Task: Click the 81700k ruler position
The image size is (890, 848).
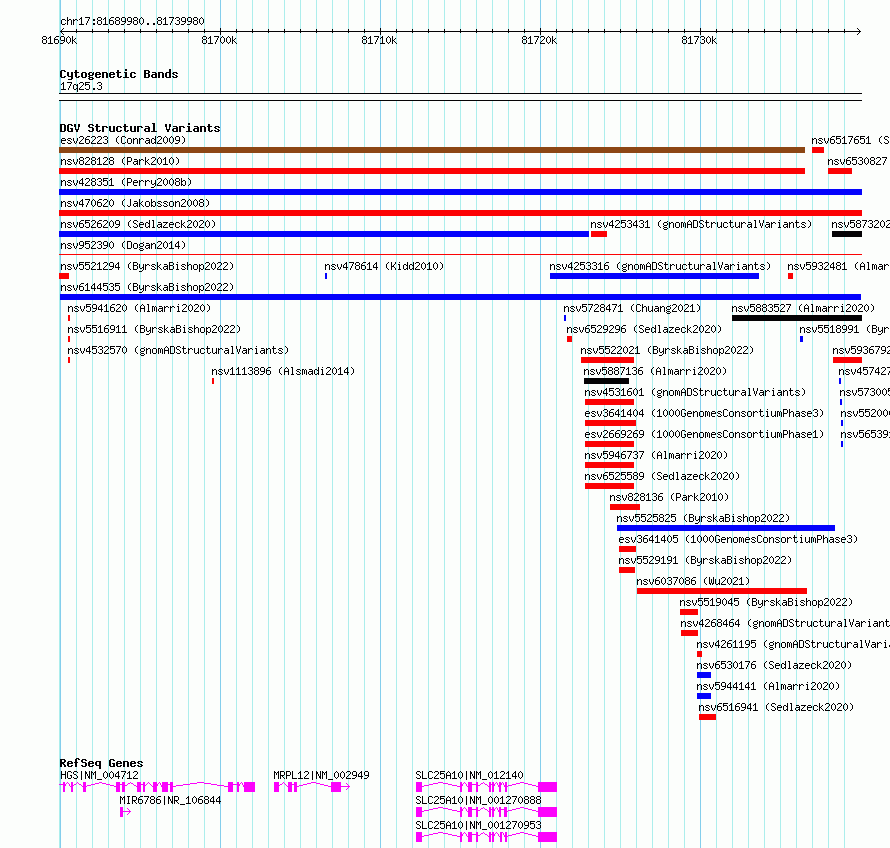Action: coord(219,40)
